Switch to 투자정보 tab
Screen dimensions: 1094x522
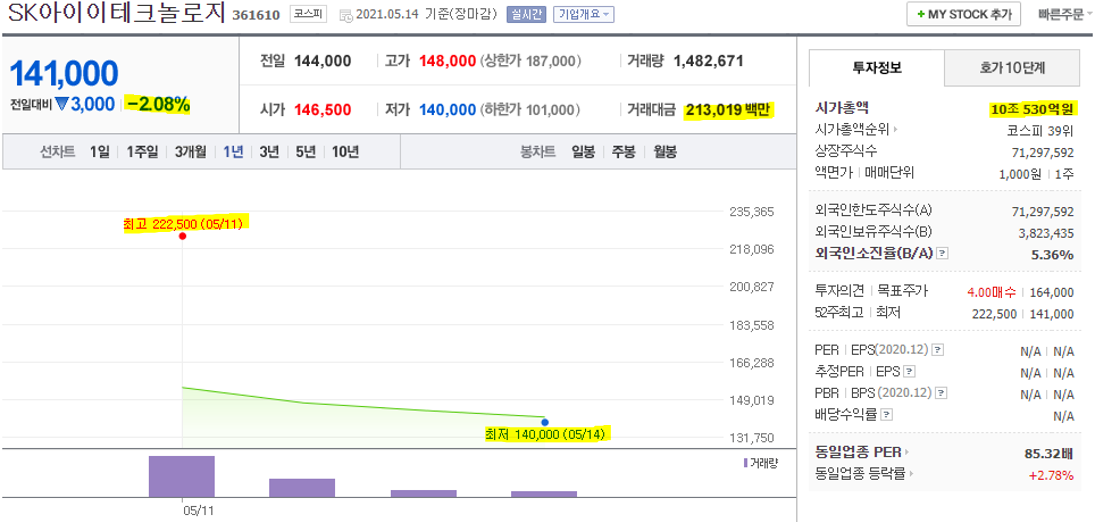tap(876, 68)
